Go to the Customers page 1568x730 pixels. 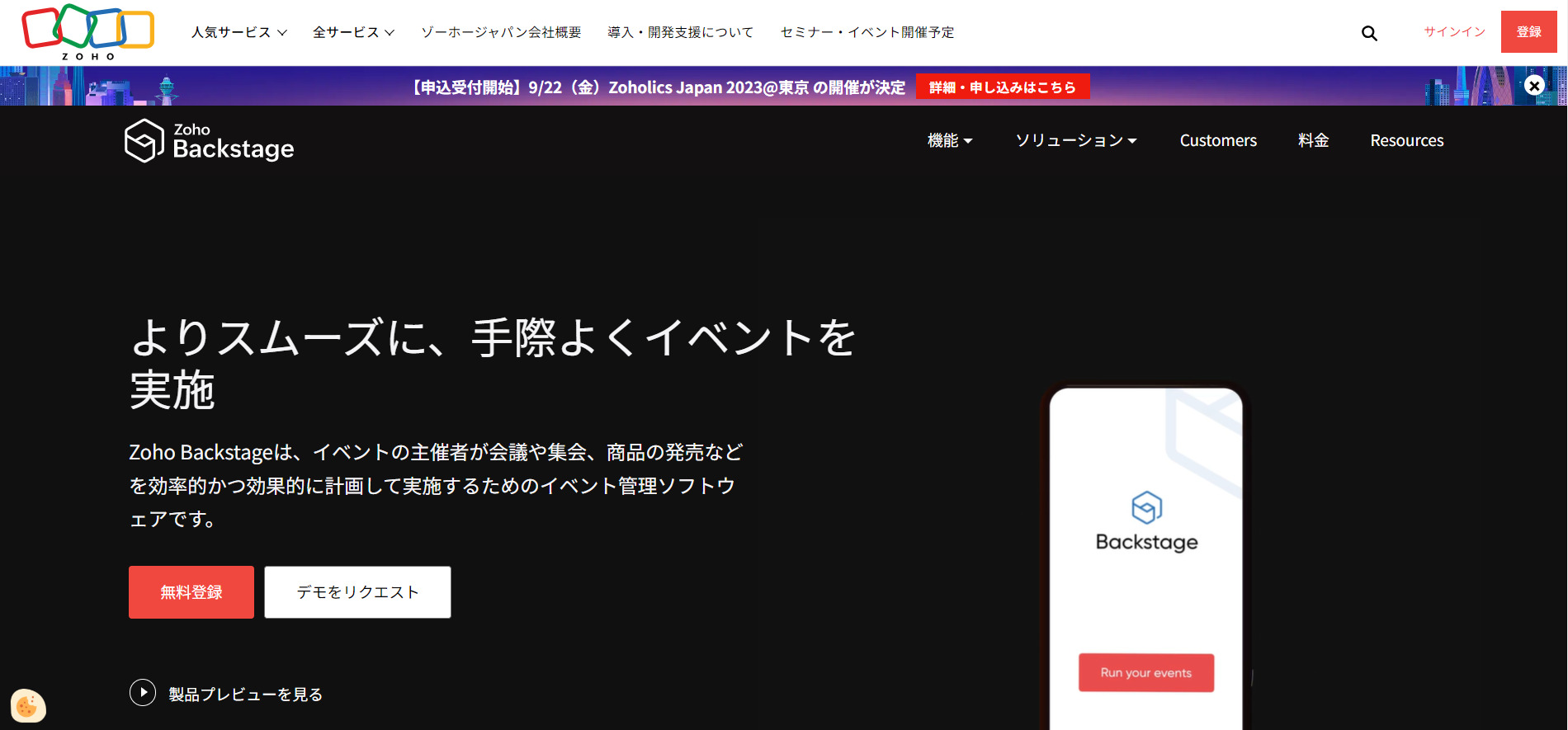point(1218,140)
